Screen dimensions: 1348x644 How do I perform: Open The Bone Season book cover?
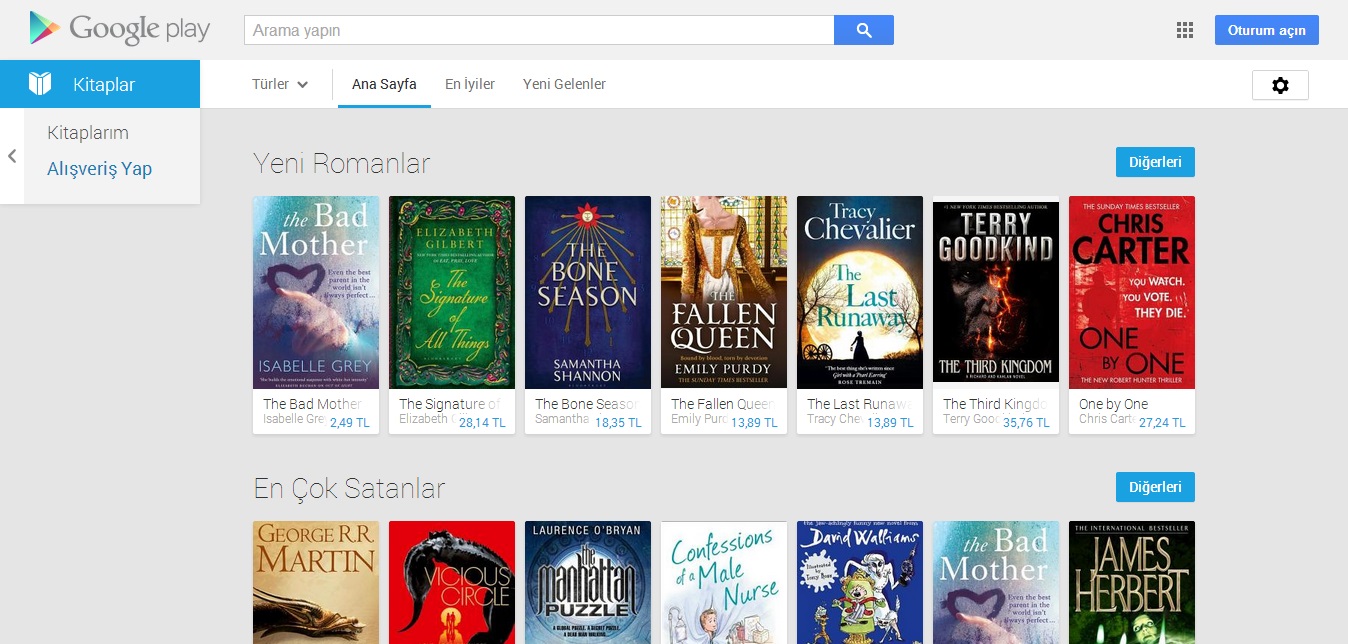(588, 292)
